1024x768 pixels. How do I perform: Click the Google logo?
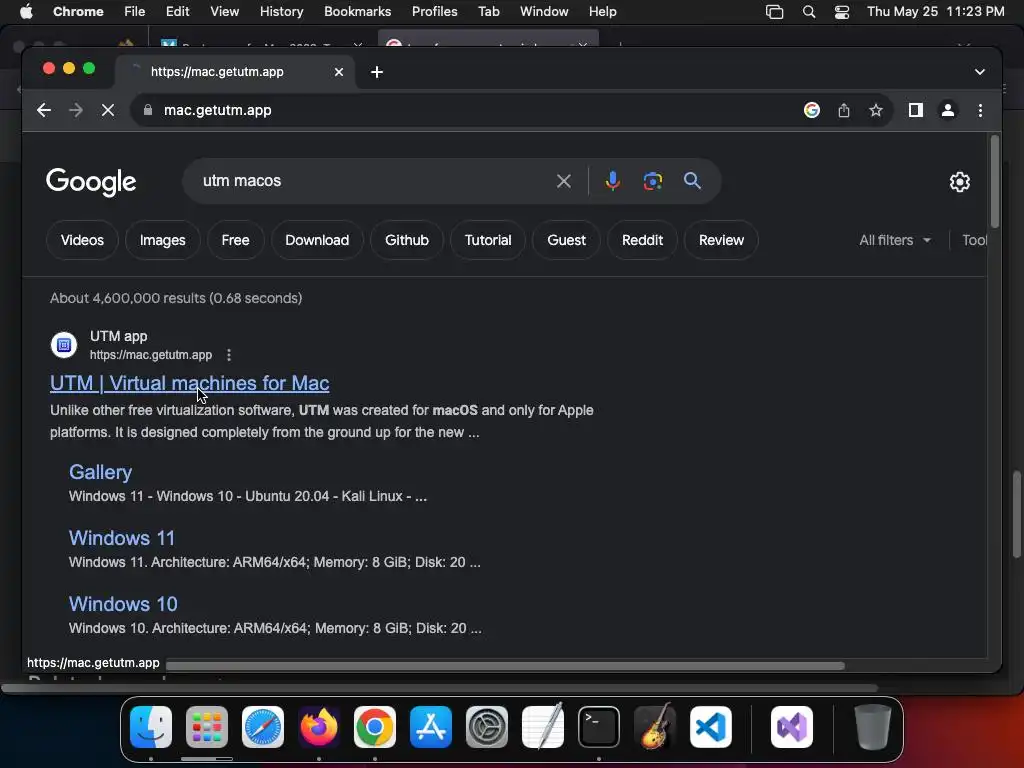coord(91,182)
